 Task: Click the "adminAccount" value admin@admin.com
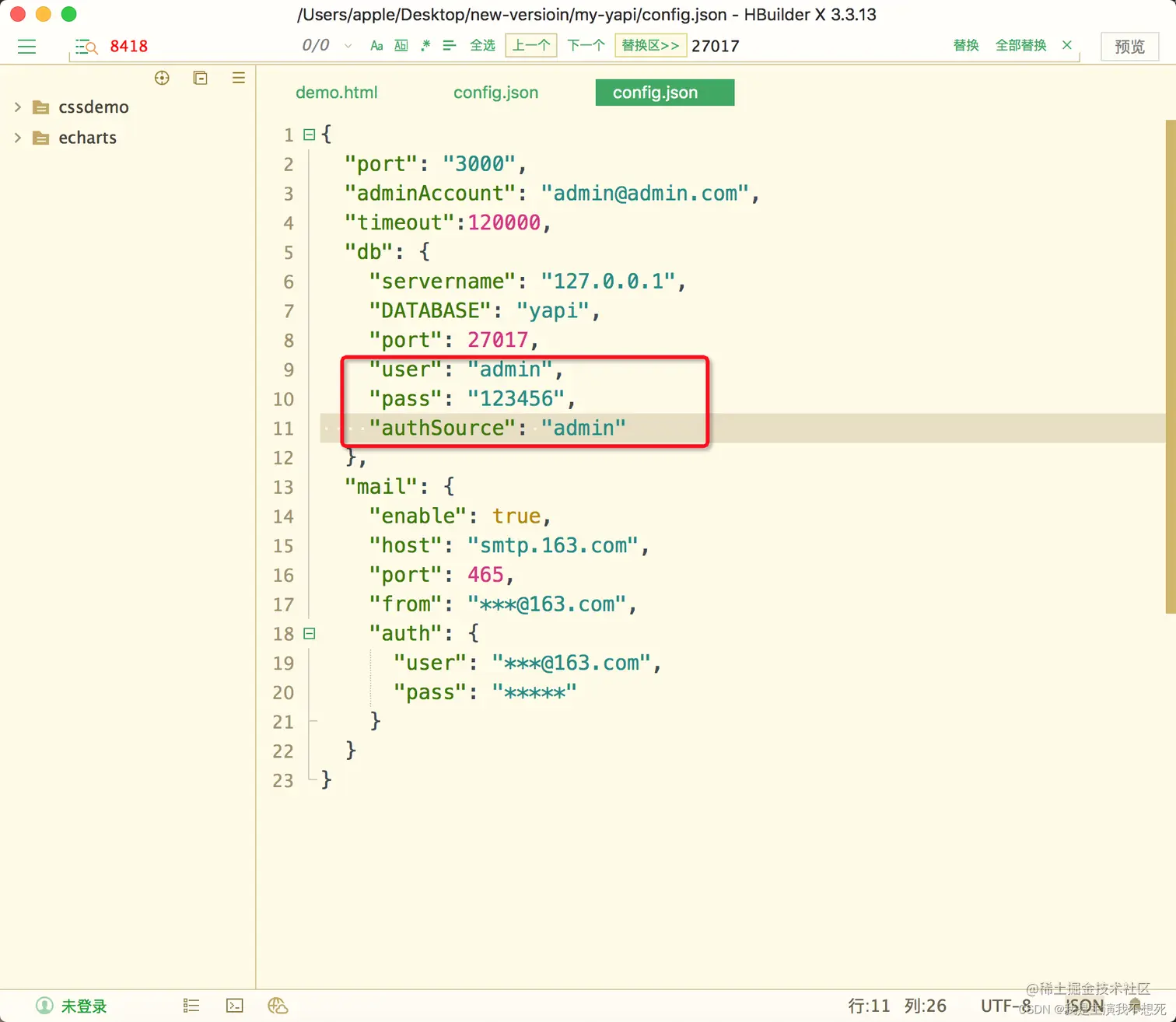click(645, 194)
